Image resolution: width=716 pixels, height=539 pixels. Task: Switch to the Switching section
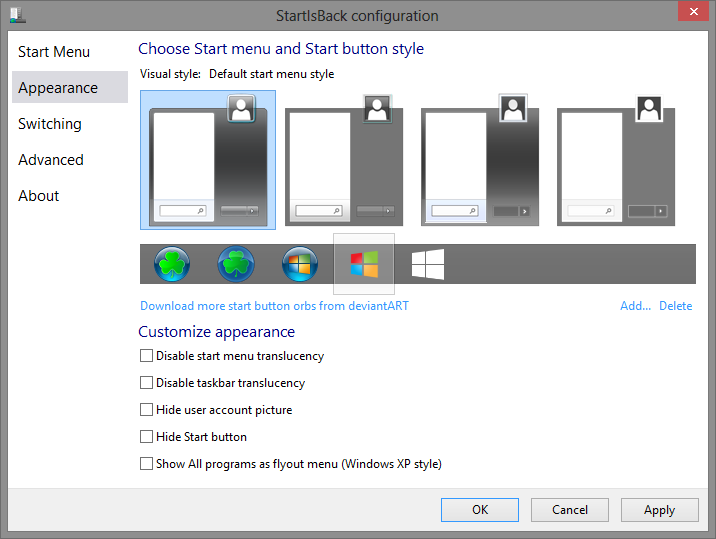tap(50, 124)
